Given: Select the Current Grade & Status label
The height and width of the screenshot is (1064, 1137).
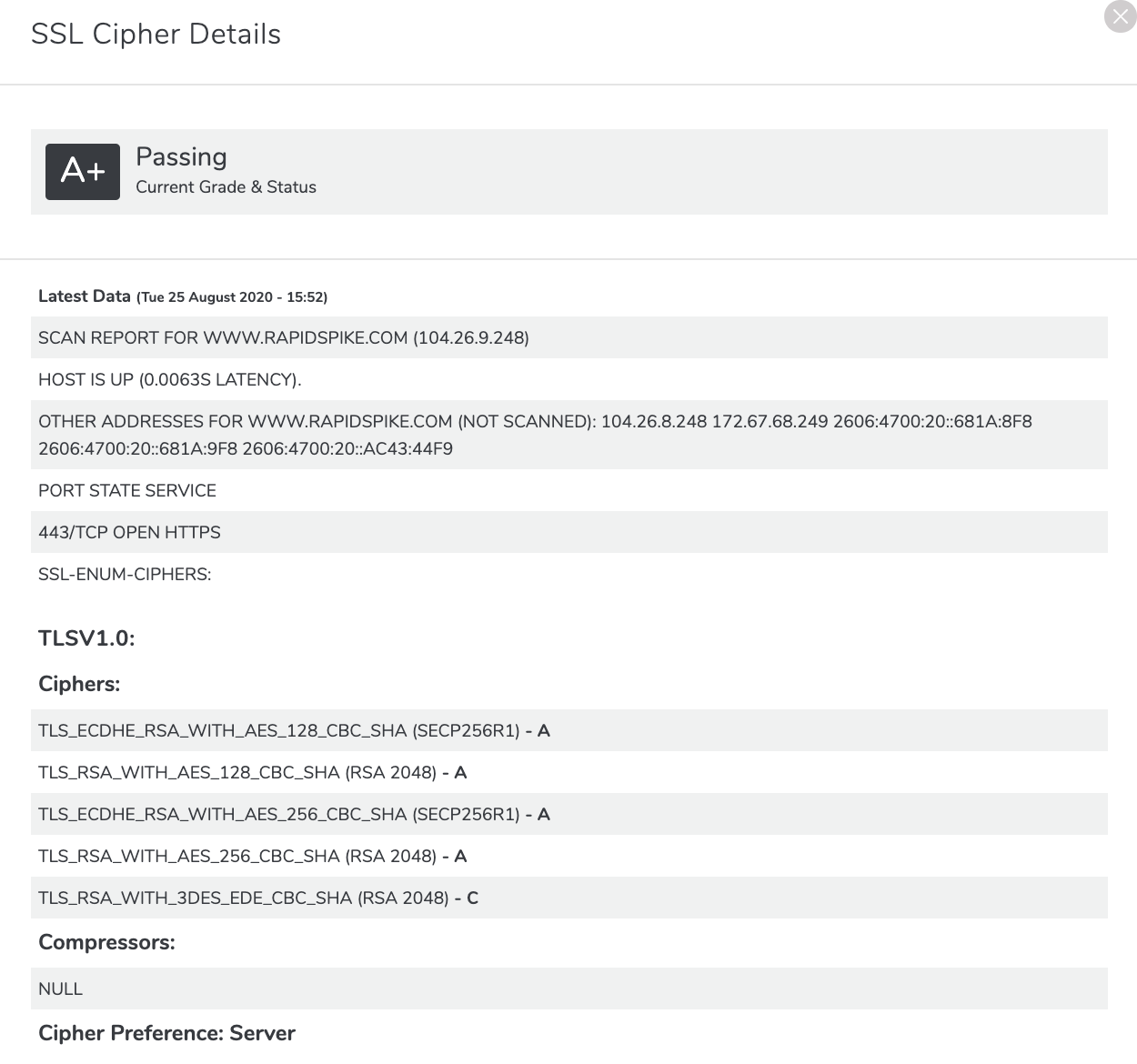Looking at the screenshot, I should (x=226, y=186).
